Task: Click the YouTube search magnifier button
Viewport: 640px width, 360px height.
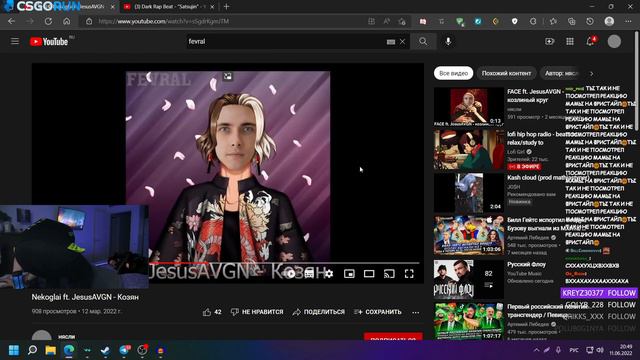Action: (423, 41)
